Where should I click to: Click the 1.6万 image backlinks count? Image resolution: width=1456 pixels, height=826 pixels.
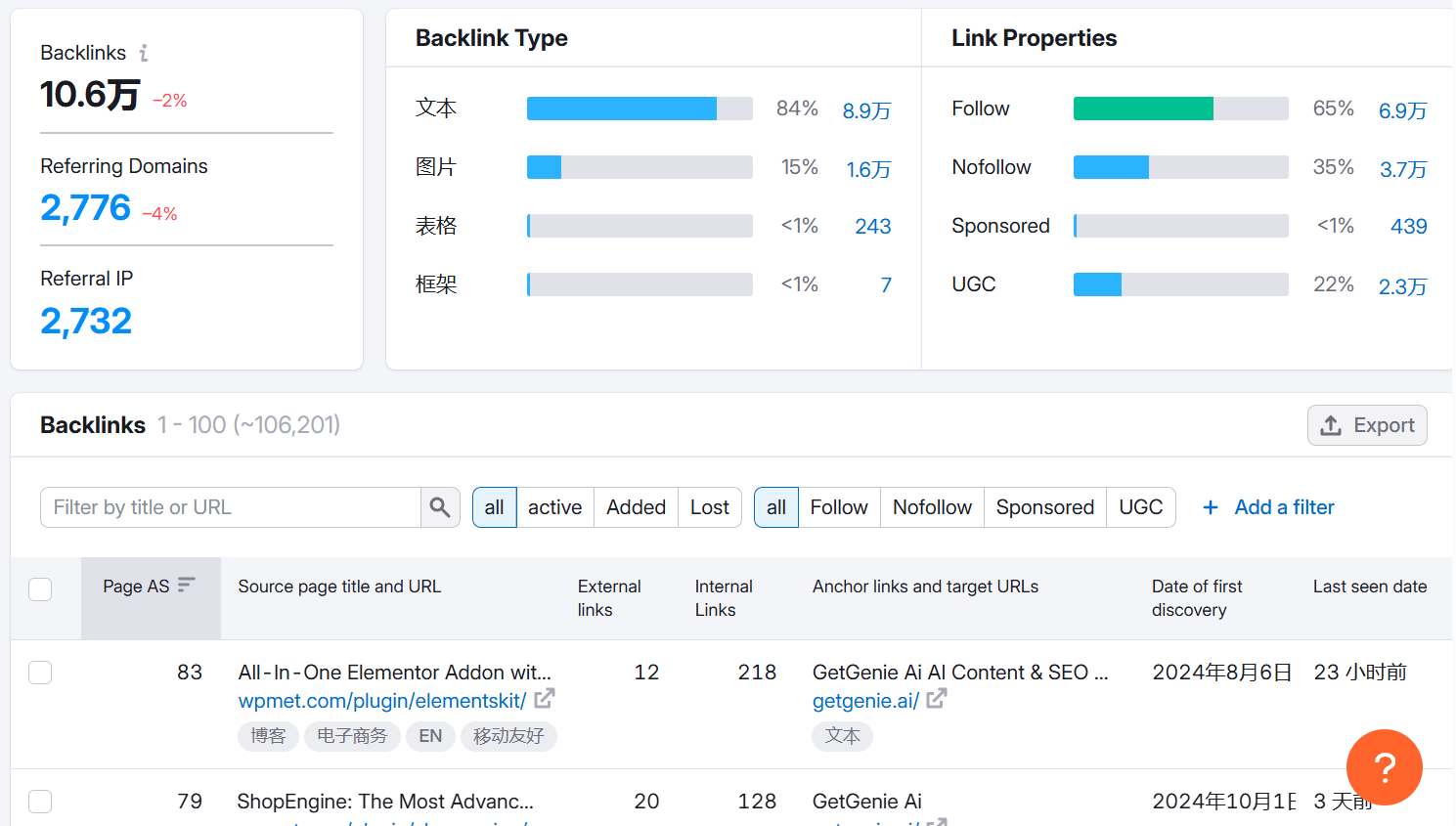coord(869,169)
